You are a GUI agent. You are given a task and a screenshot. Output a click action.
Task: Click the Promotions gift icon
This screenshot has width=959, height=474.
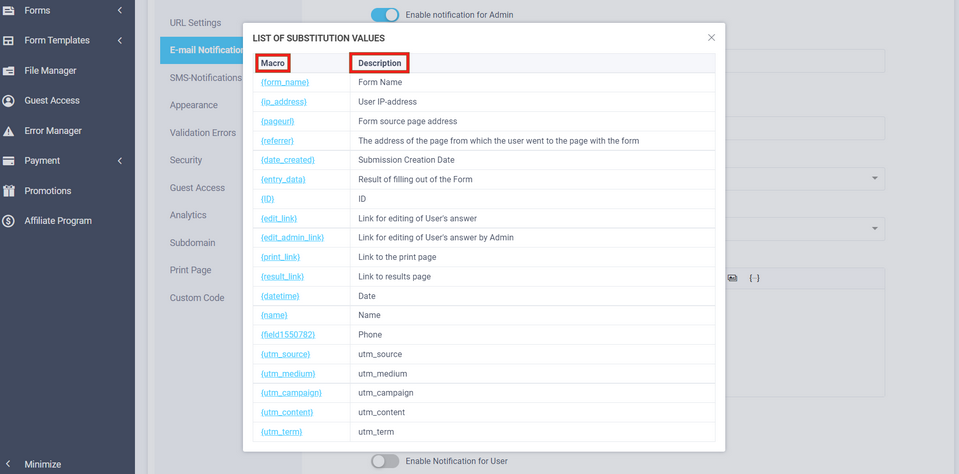tap(9, 191)
